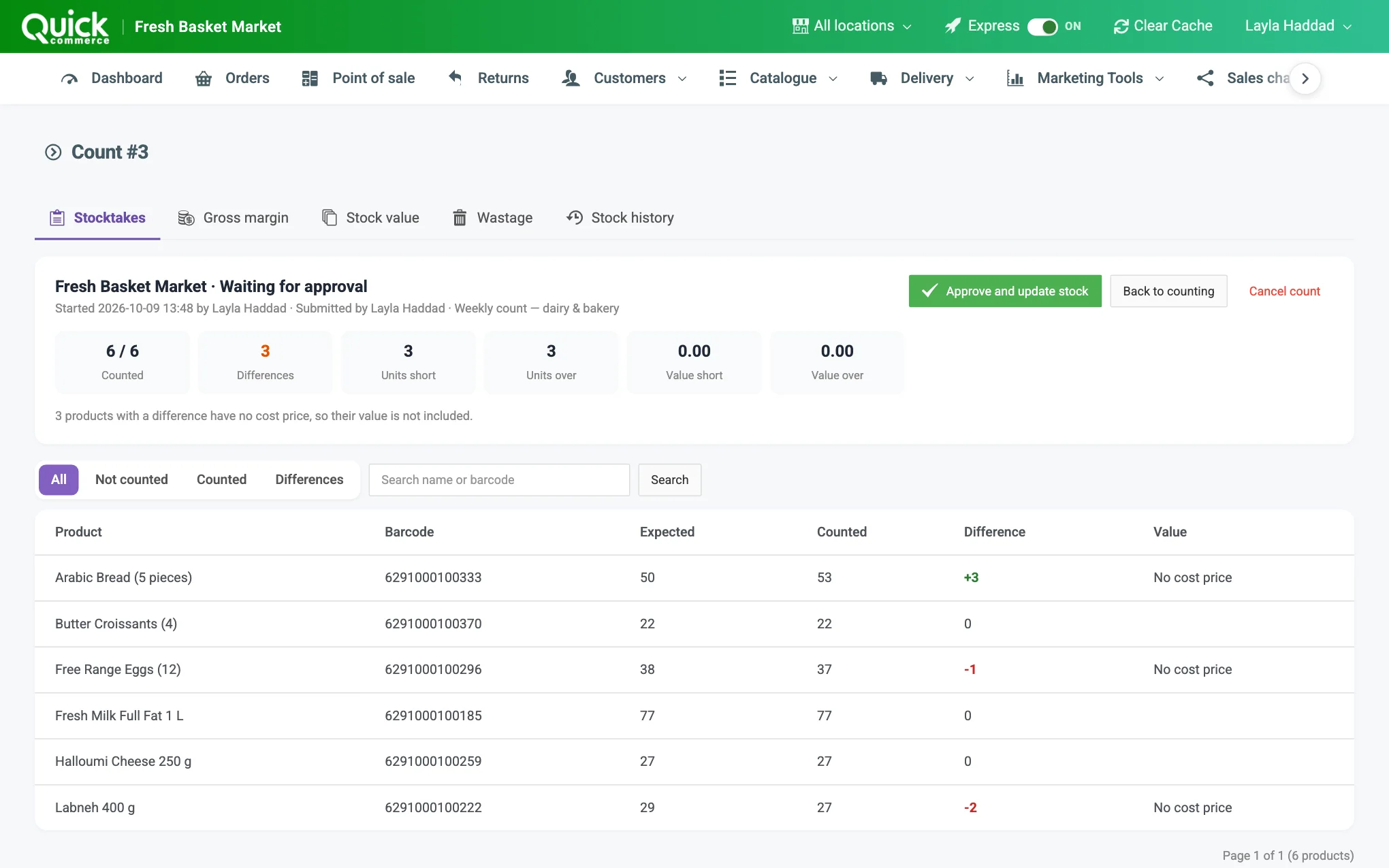The image size is (1389, 868).
Task: Click the Delivery truck icon
Action: [x=878, y=78]
